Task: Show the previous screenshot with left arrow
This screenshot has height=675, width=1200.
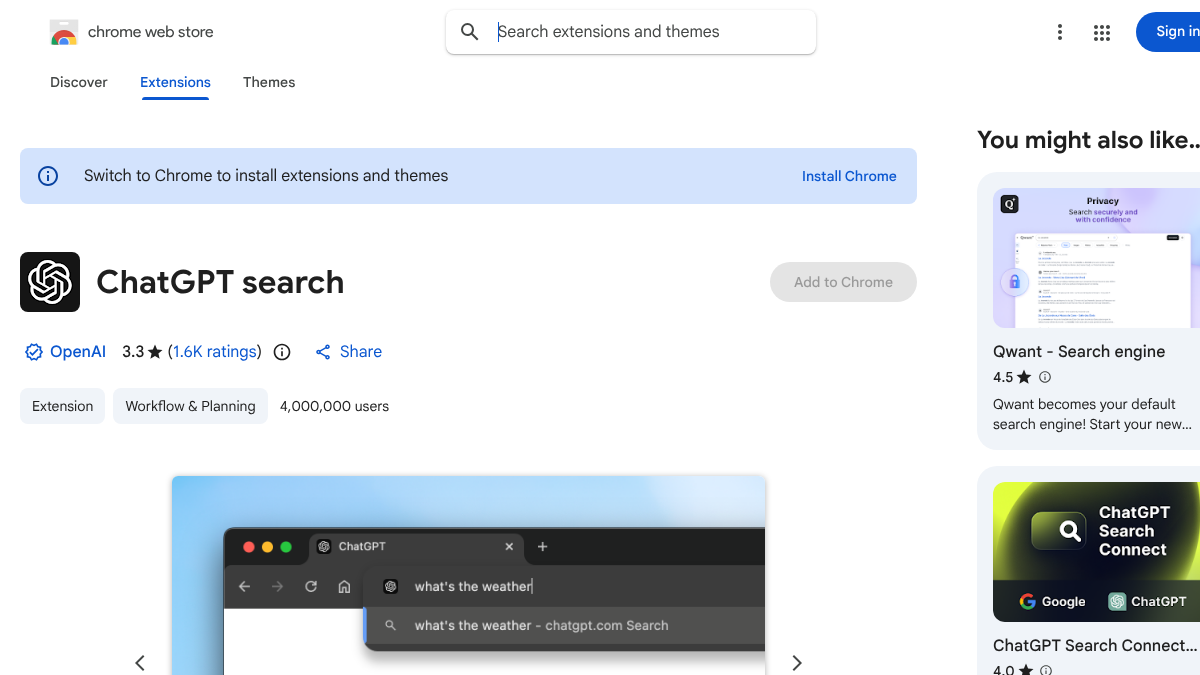Action: (x=140, y=662)
